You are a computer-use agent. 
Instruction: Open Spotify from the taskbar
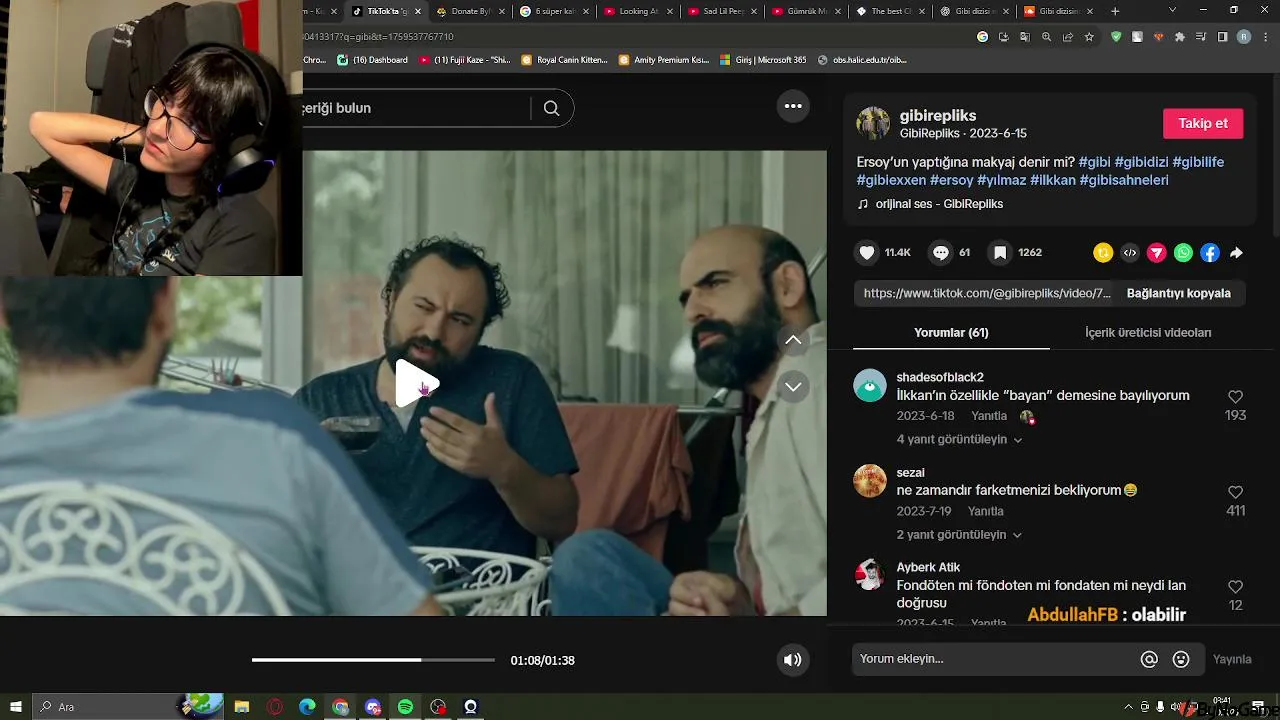point(405,707)
